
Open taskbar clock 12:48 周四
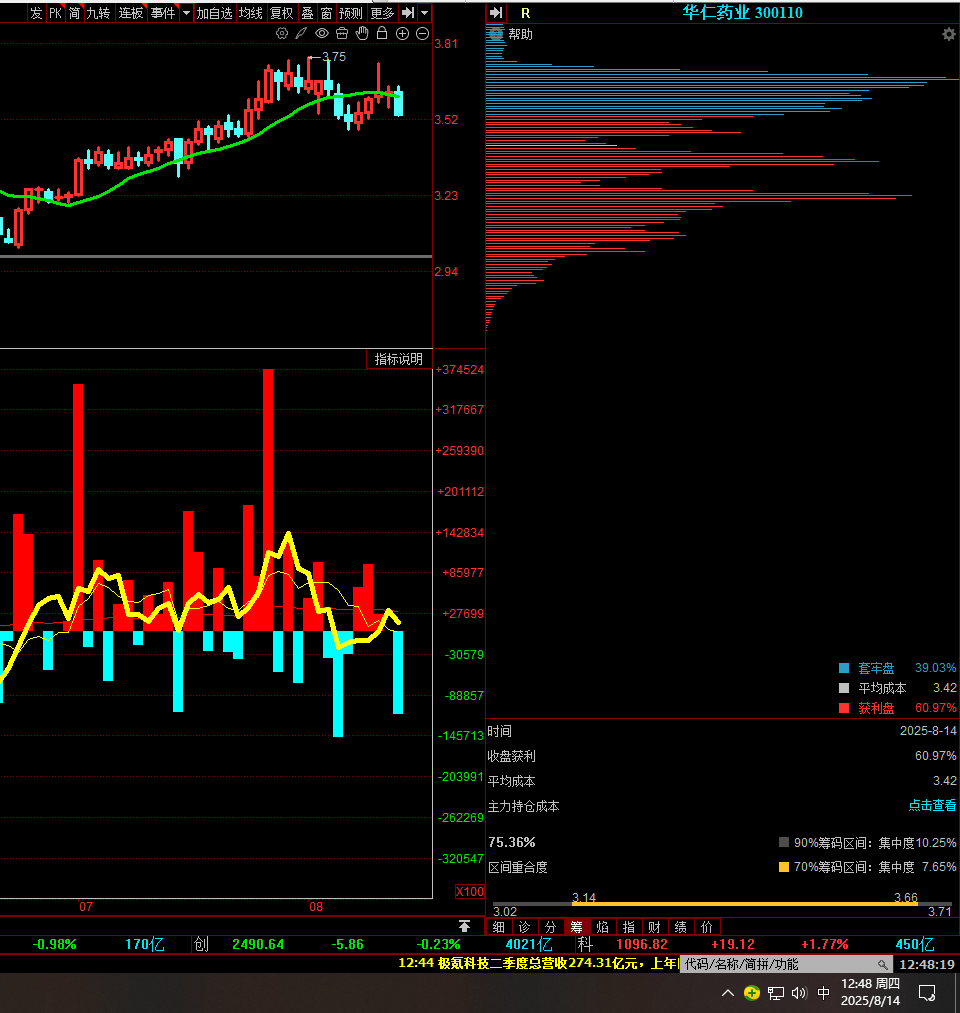pyautogui.click(x=870, y=992)
